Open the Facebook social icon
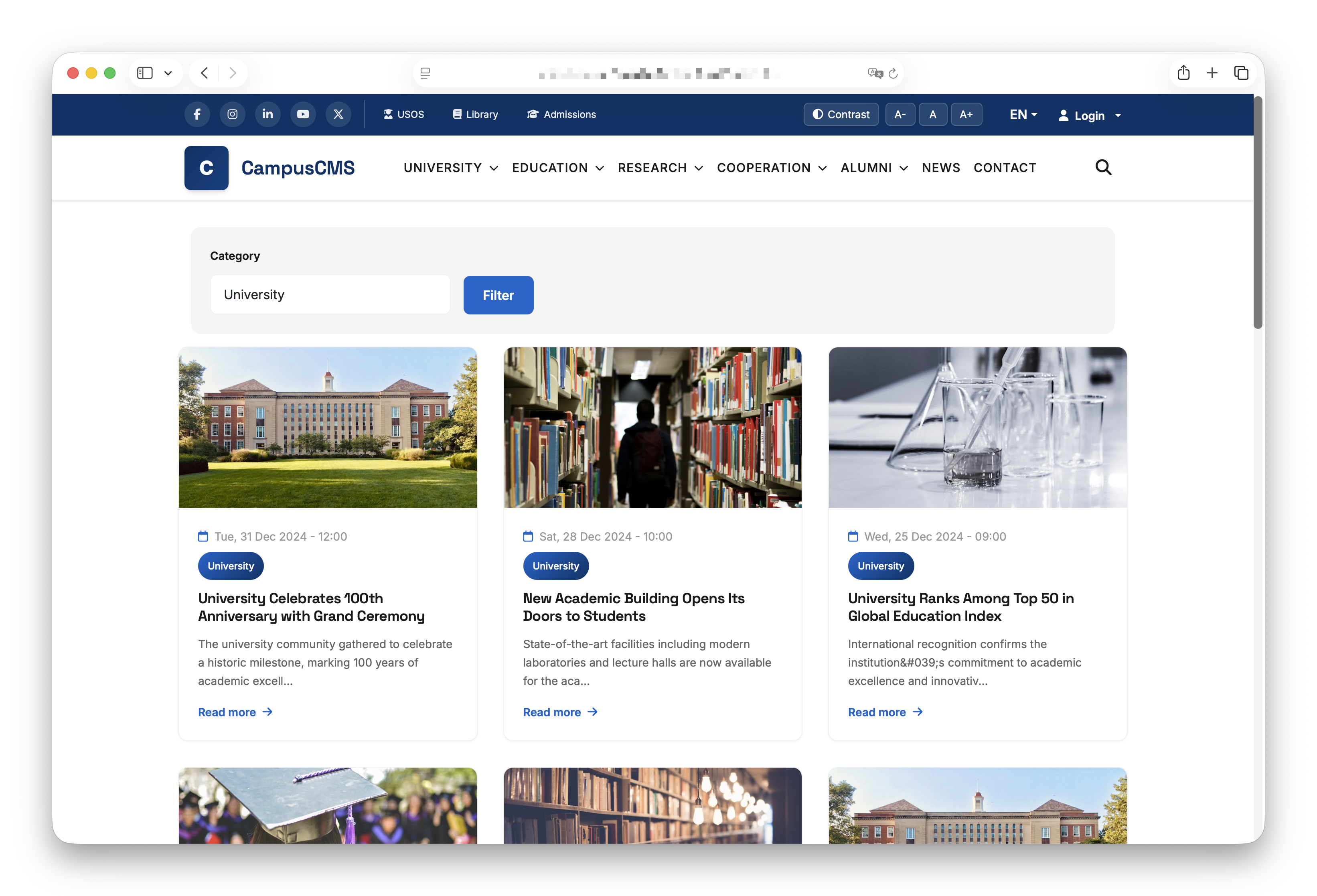Screen dimensions: 1317x896 tap(197, 114)
